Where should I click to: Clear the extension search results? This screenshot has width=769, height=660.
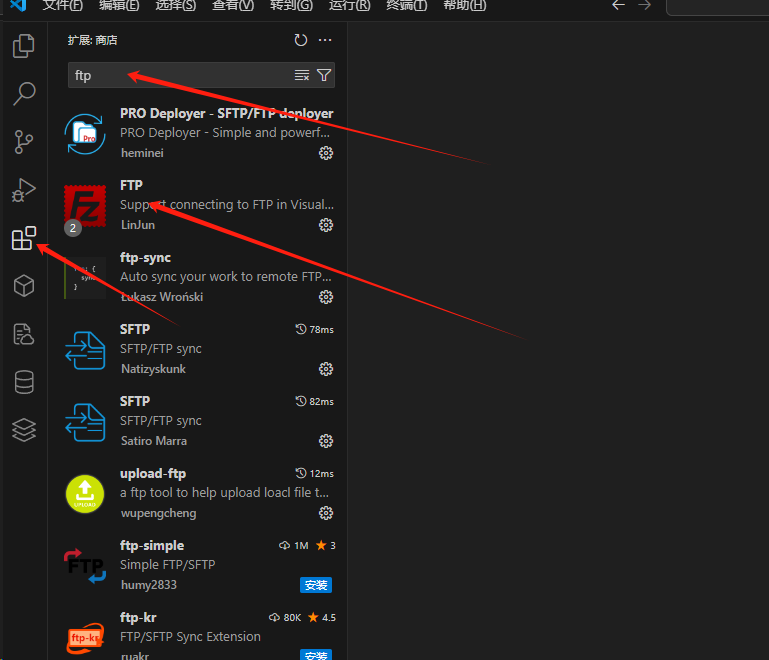(302, 75)
